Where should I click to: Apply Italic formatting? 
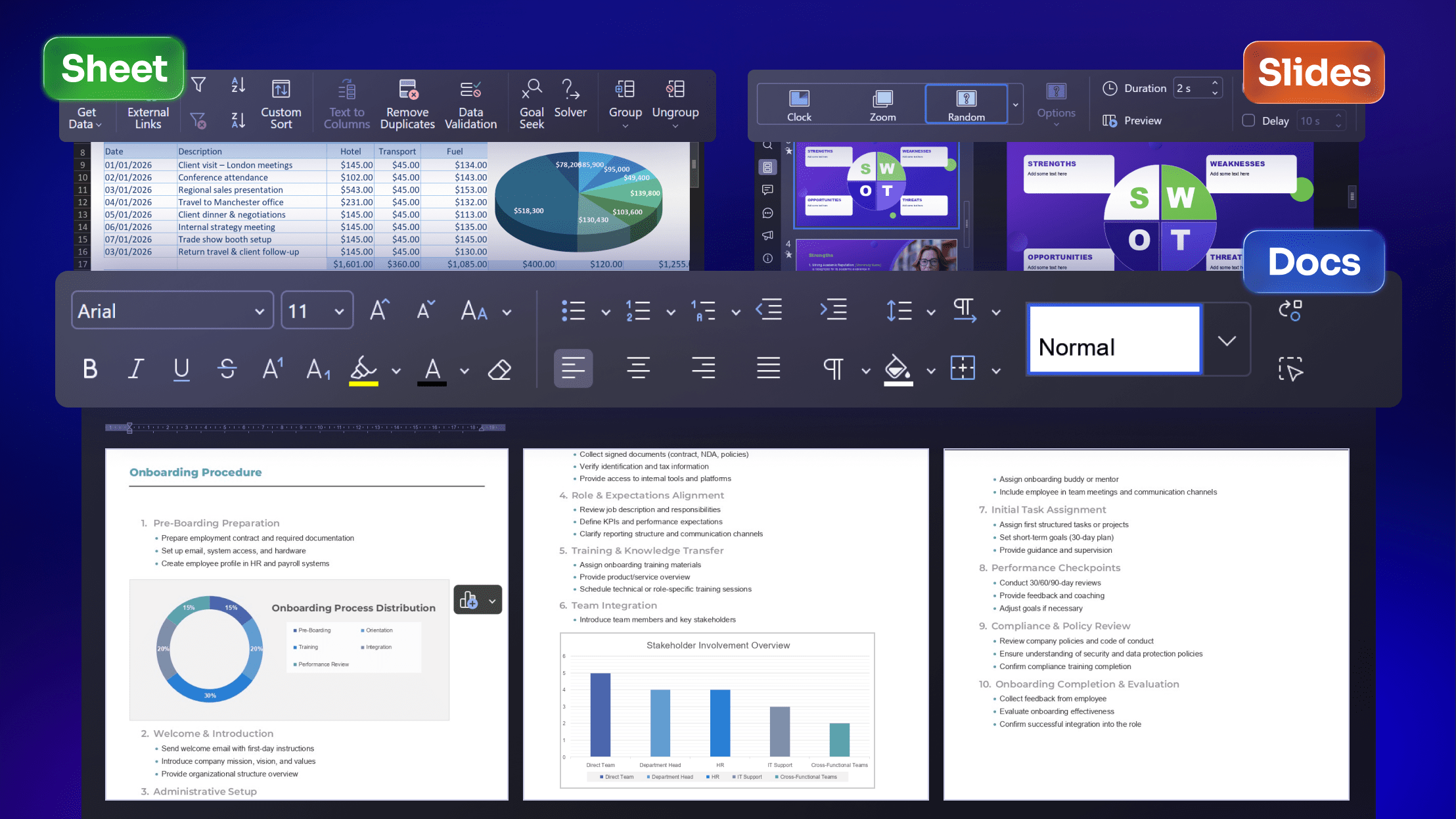click(x=136, y=369)
